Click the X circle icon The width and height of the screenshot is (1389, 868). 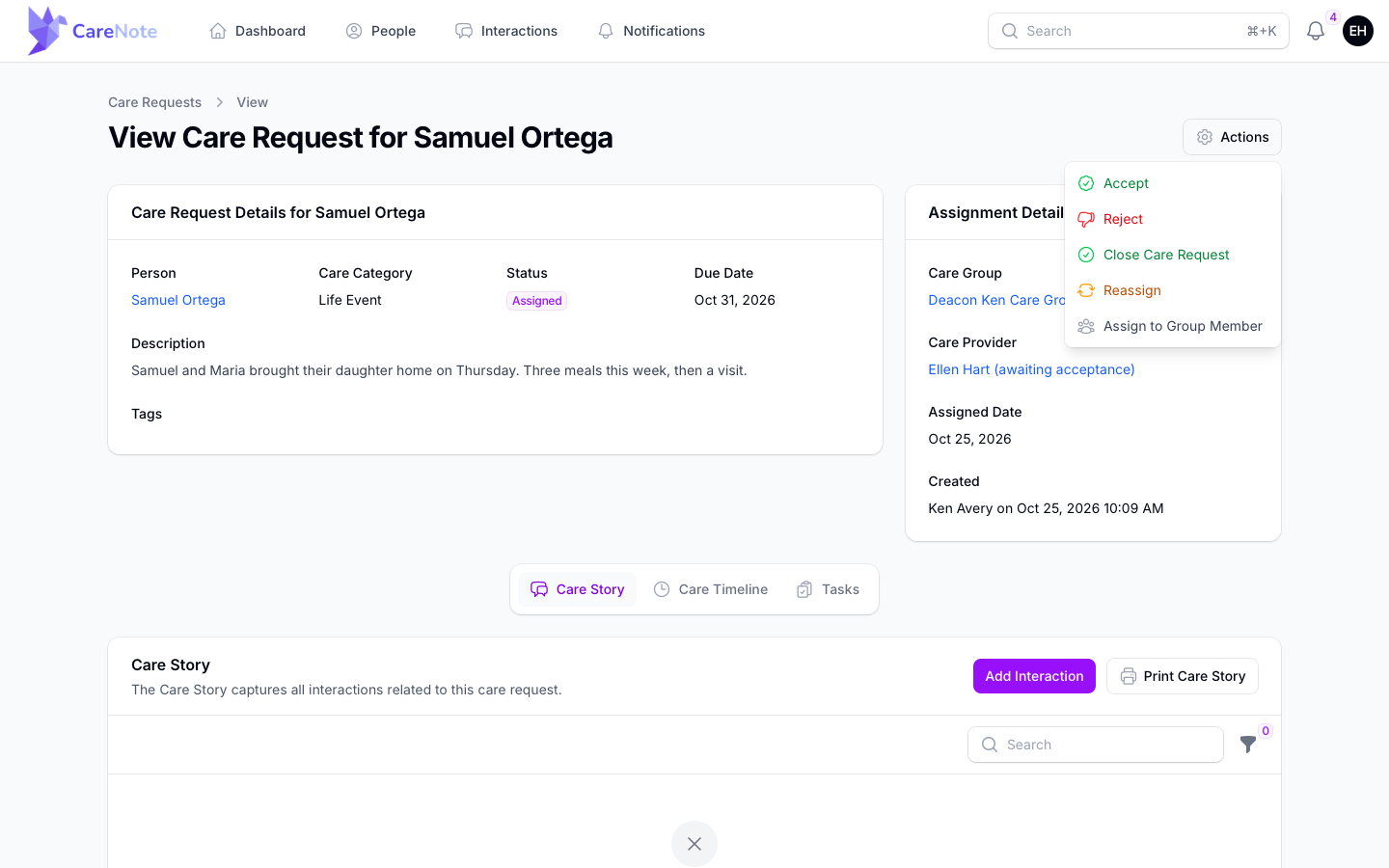click(694, 844)
